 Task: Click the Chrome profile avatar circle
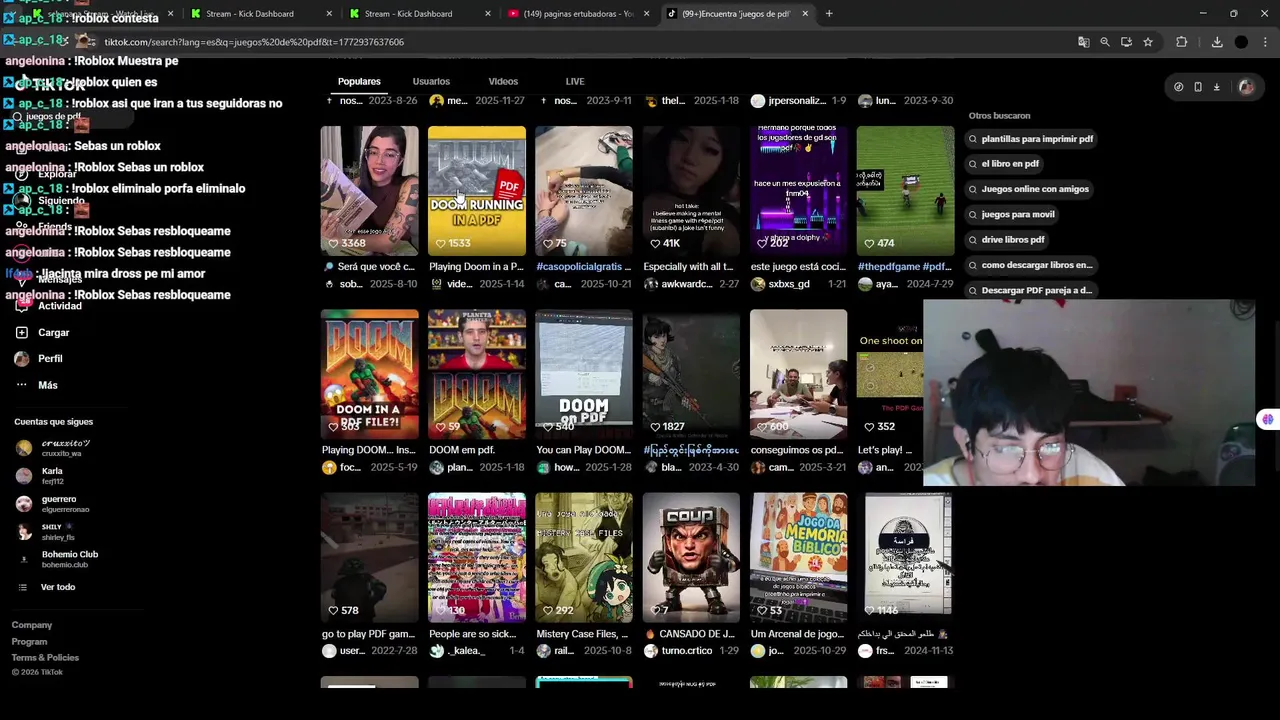click(1241, 42)
